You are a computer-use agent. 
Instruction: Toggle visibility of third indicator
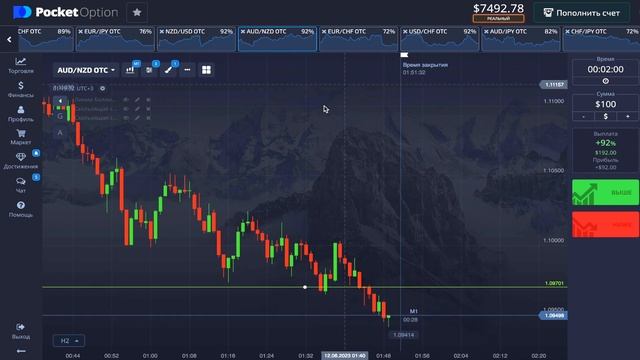tap(126, 118)
